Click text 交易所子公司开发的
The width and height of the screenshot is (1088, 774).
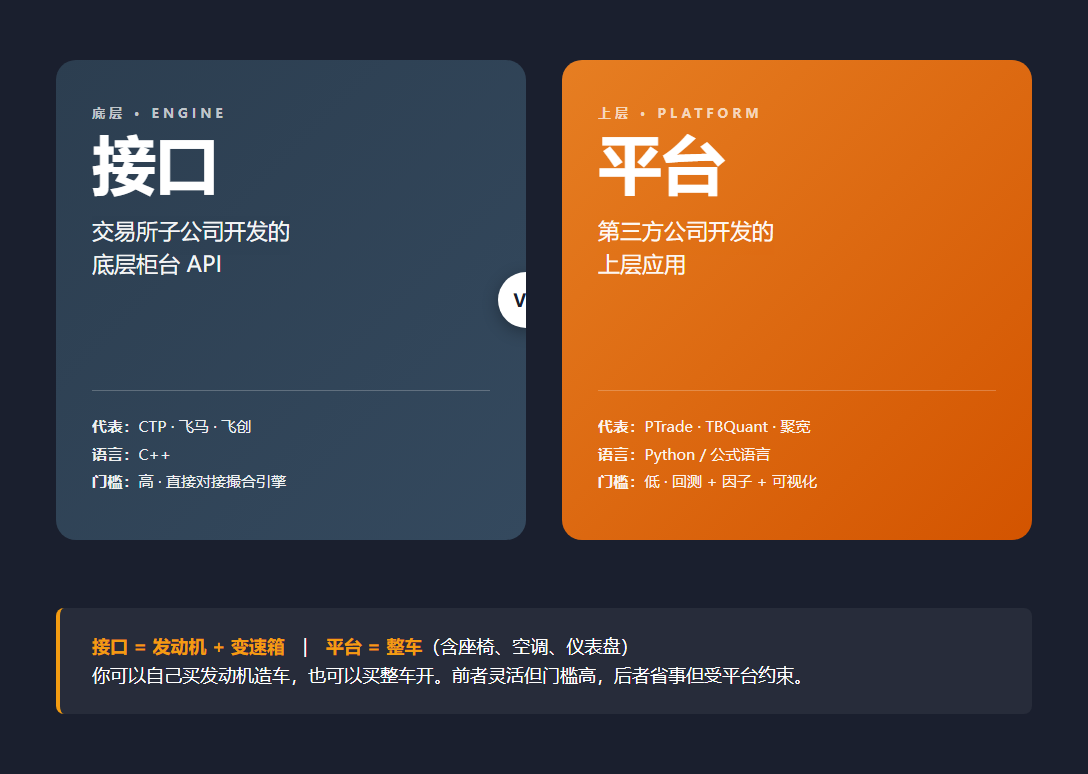191,232
